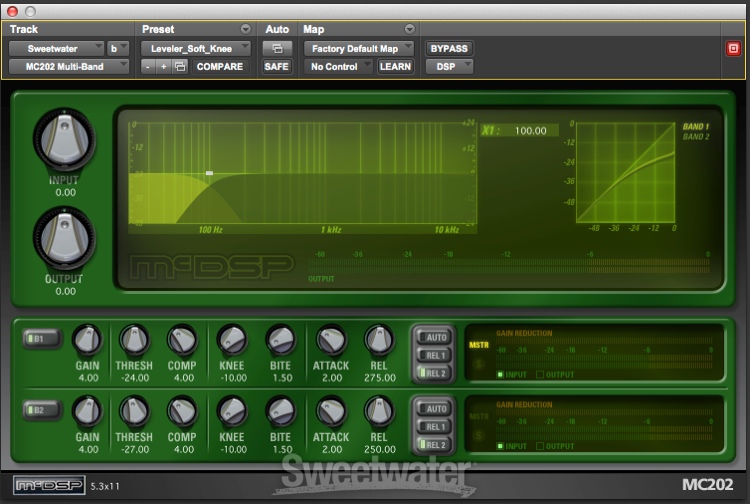
Task: Open the Preset menu arrow
Action: 245,29
